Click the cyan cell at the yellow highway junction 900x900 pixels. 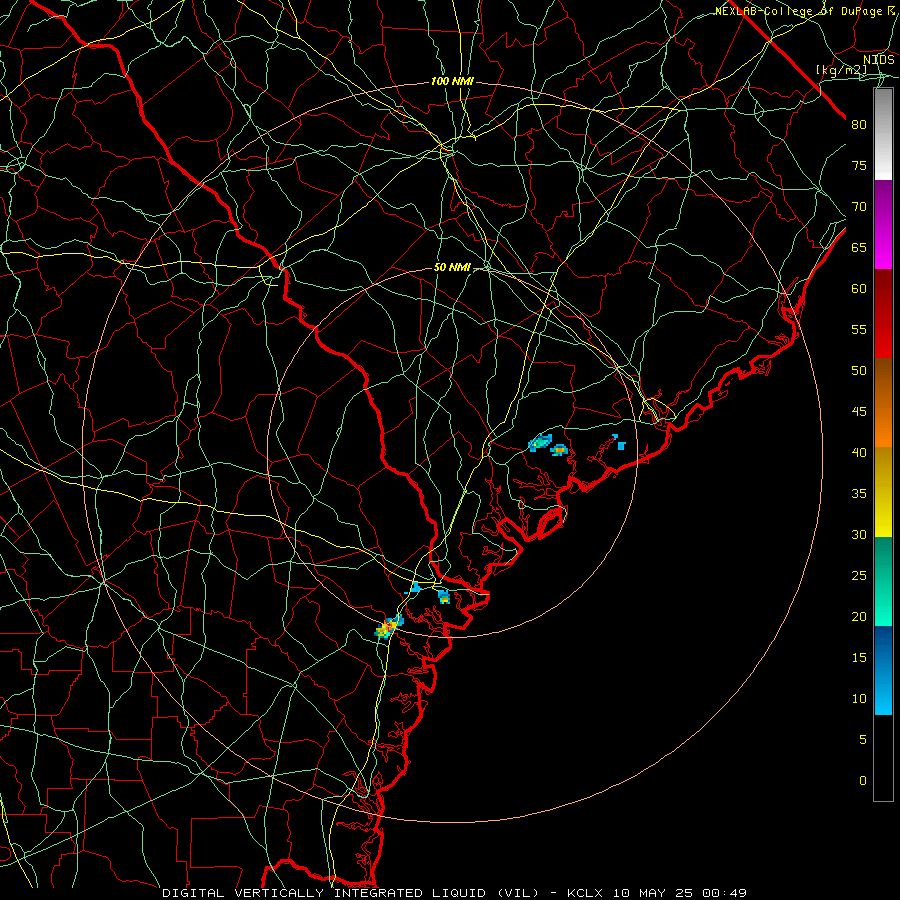pos(414,587)
